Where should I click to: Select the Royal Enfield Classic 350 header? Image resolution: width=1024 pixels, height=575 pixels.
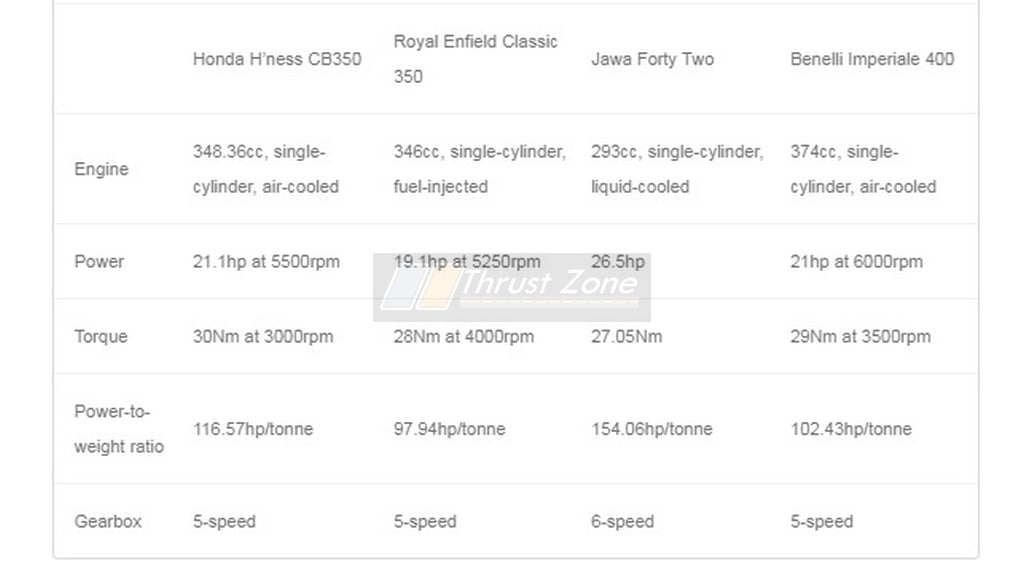pos(475,59)
